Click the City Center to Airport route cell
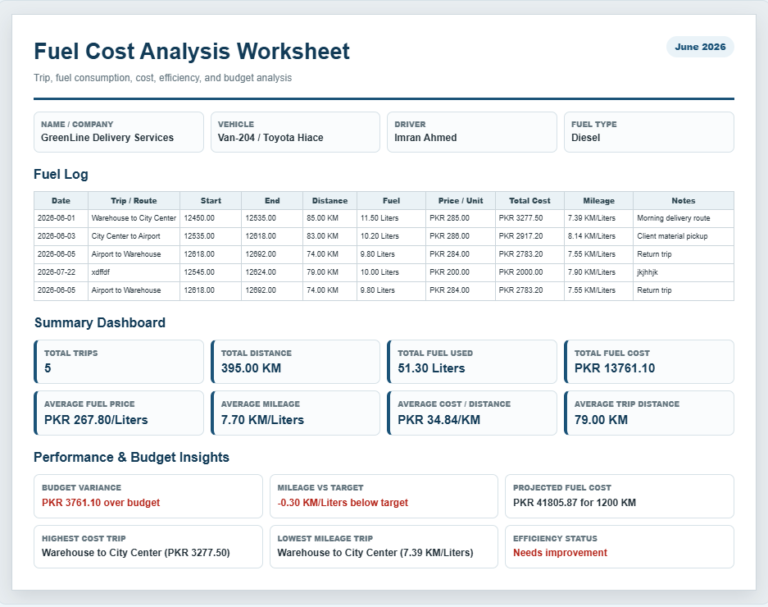This screenshot has height=607, width=768. (x=134, y=237)
